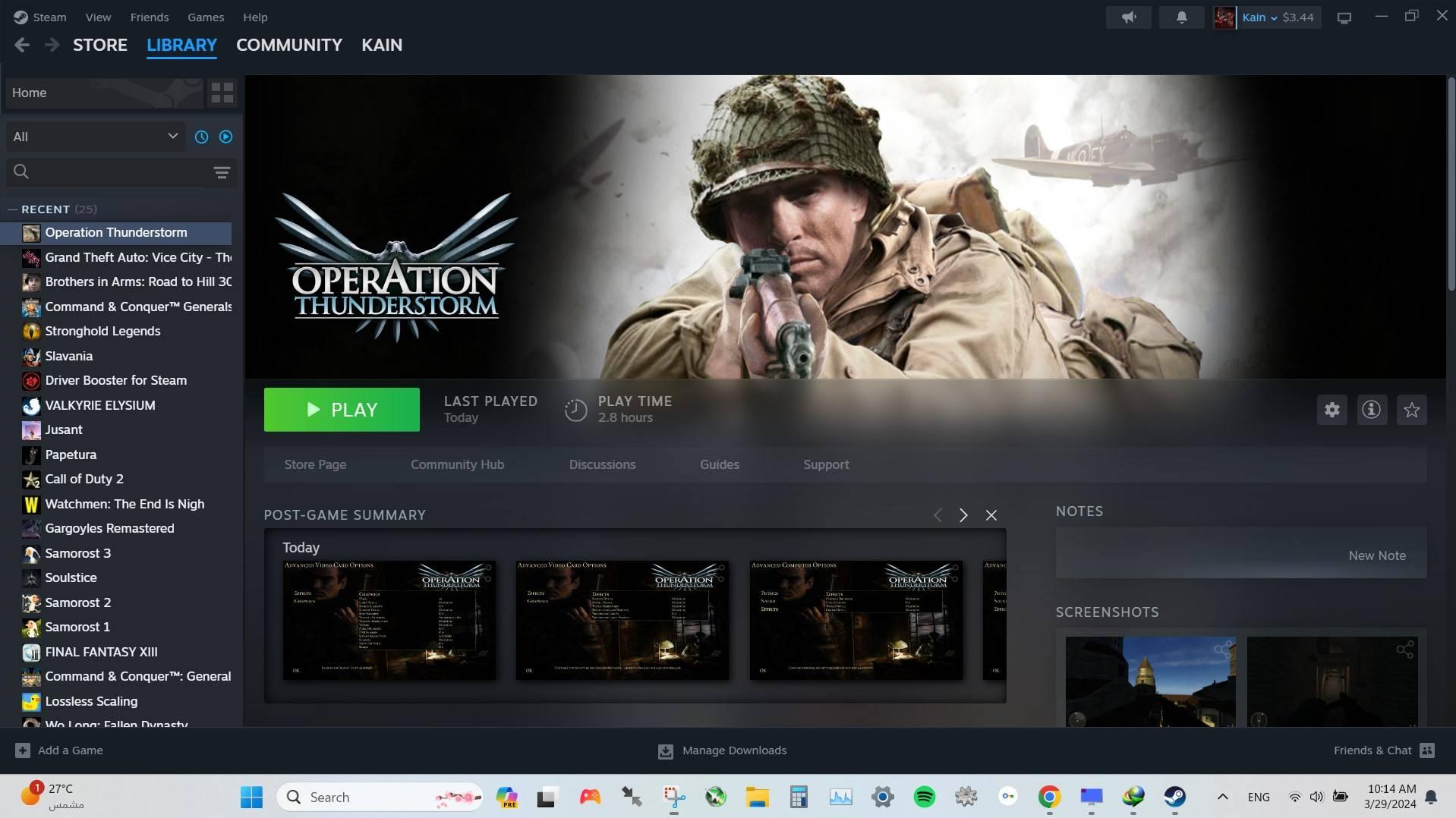Add Operation Thunderstorm to favorites star
1456x818 pixels.
[1411, 410]
